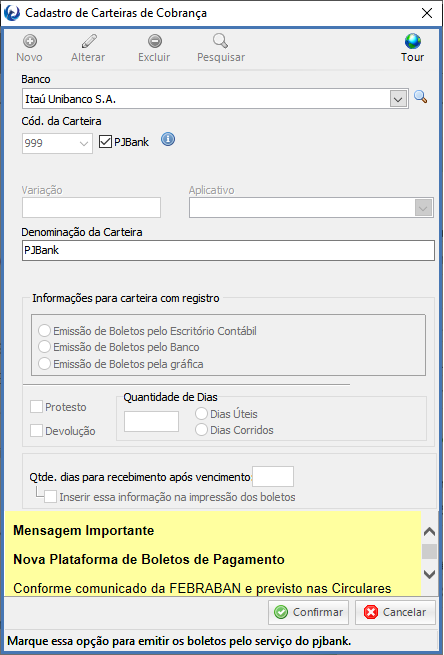Open the Cód. da Carteira dropdown
The image size is (444, 655).
pos(84,143)
